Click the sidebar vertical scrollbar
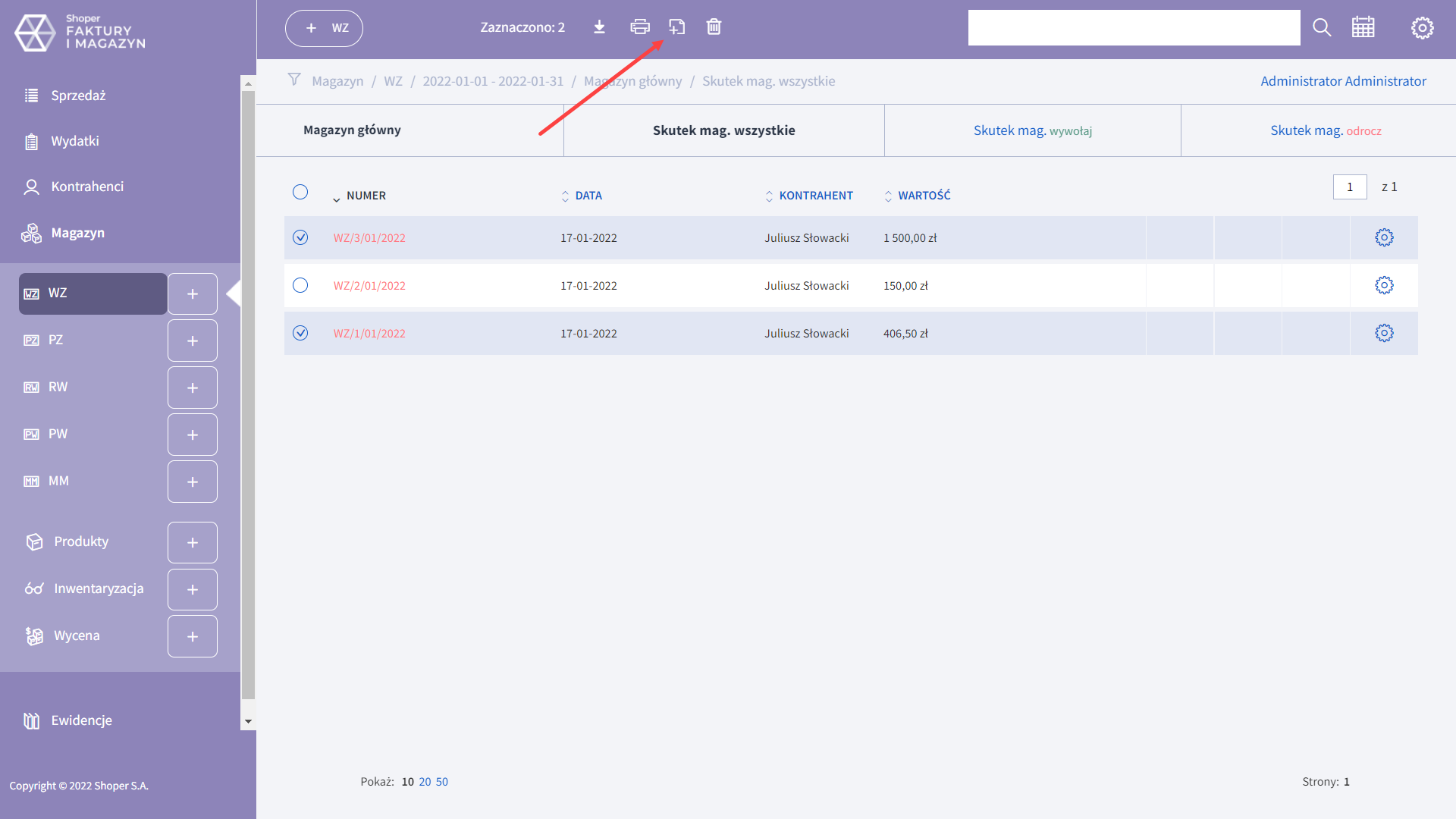The image size is (1456, 819). 248,394
